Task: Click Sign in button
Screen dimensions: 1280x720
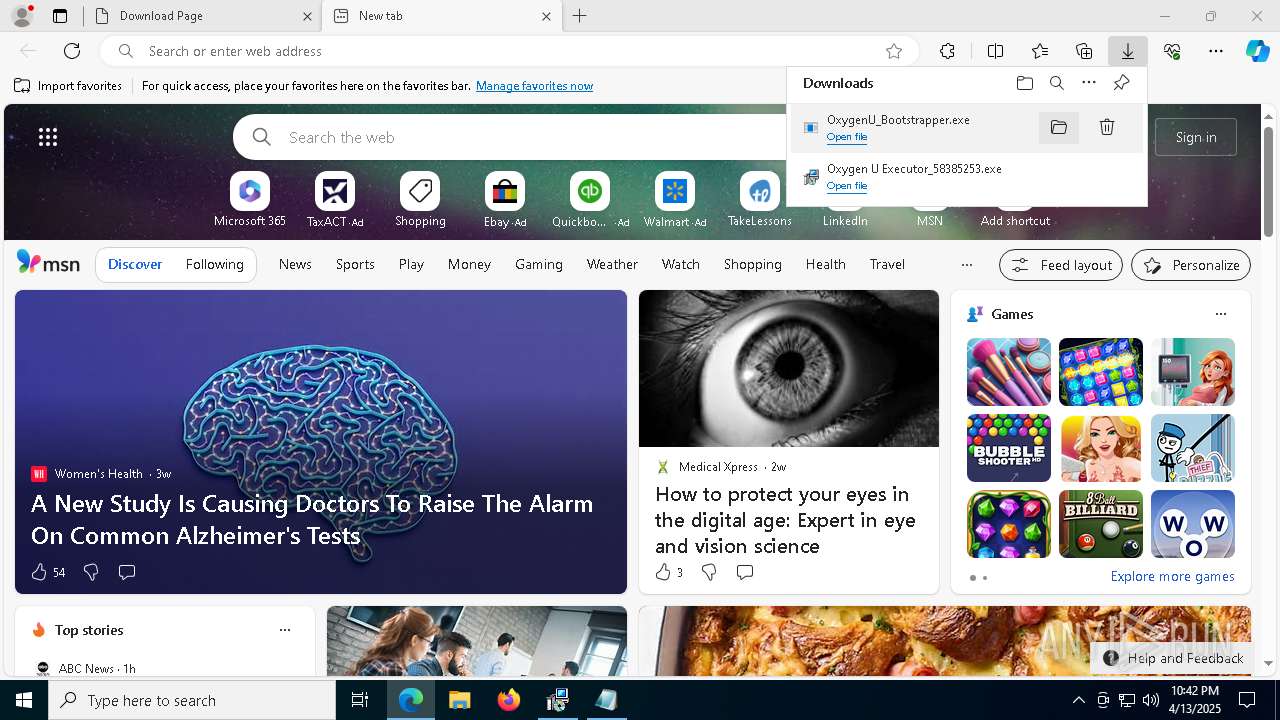Action: tap(1196, 137)
